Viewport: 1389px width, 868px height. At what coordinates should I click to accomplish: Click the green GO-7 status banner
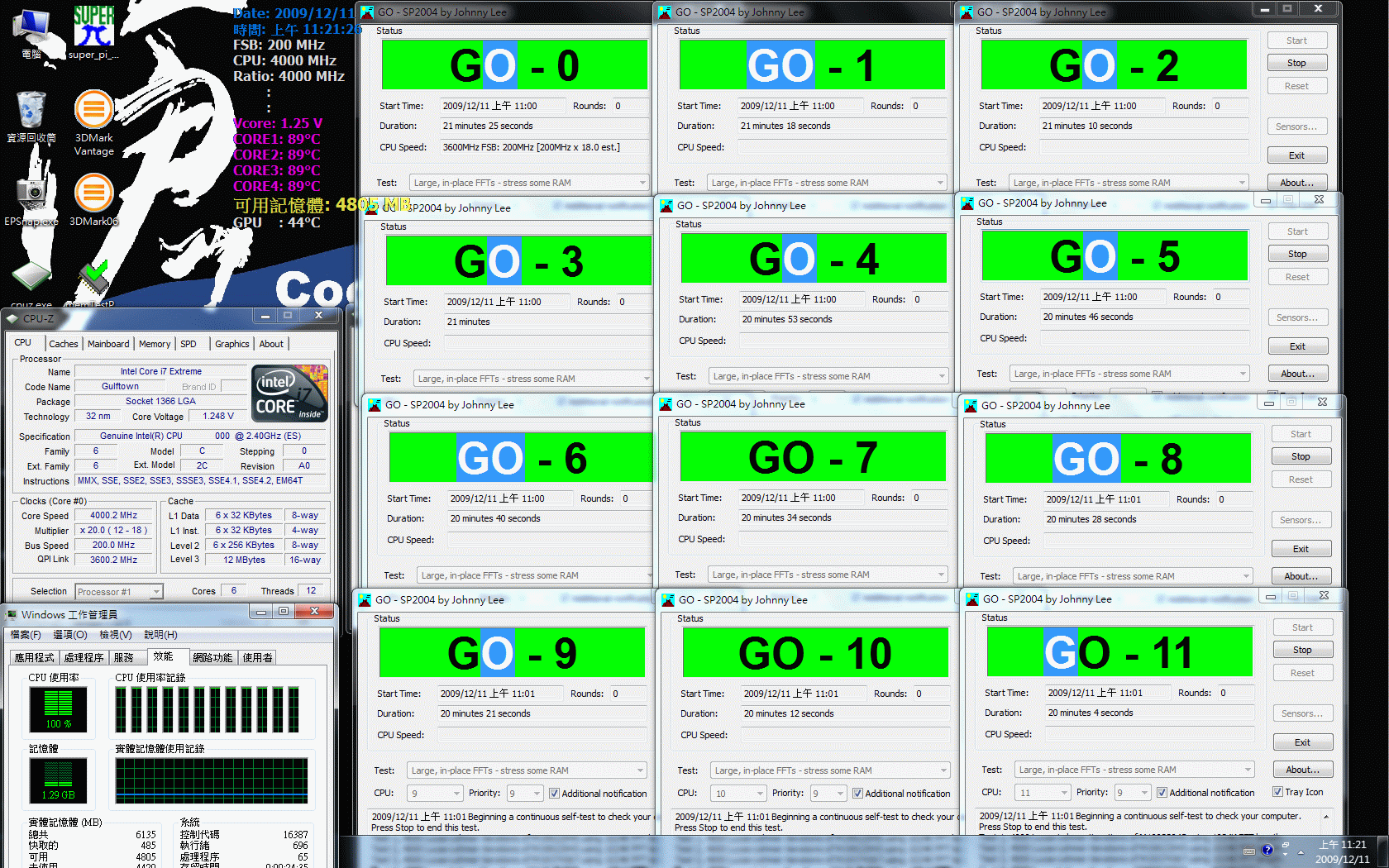pyautogui.click(x=813, y=456)
